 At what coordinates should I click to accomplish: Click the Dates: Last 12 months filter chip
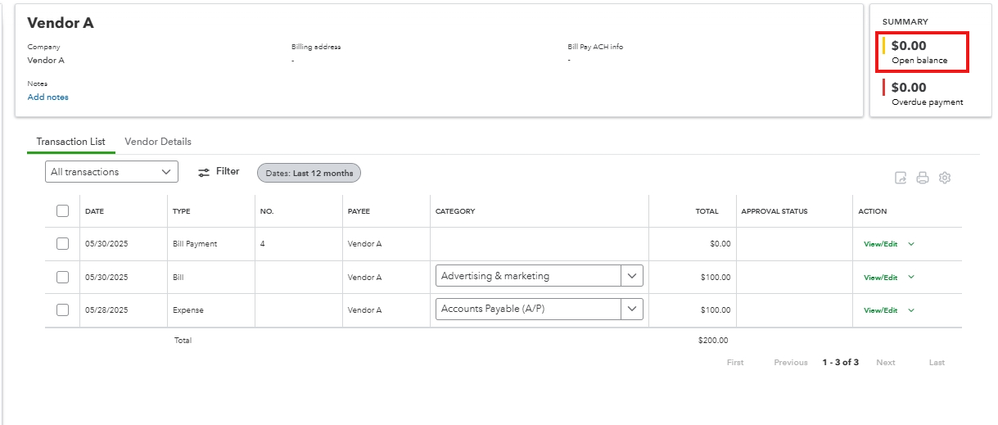309,173
